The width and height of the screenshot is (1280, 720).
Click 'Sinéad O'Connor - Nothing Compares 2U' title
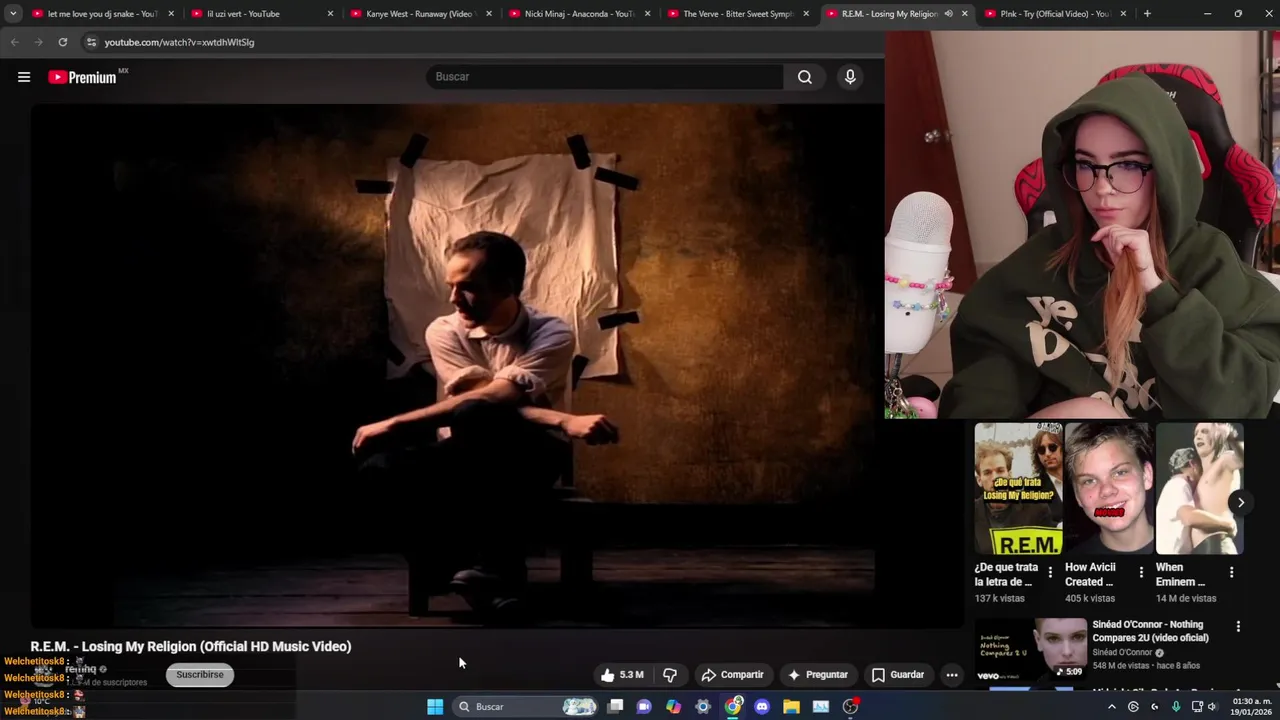click(1151, 631)
